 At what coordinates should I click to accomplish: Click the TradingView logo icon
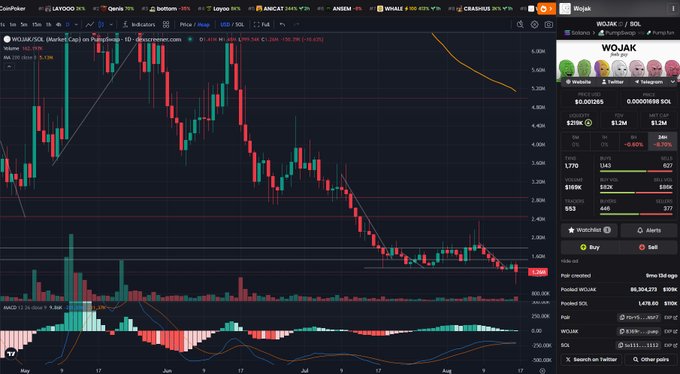(x=11, y=353)
